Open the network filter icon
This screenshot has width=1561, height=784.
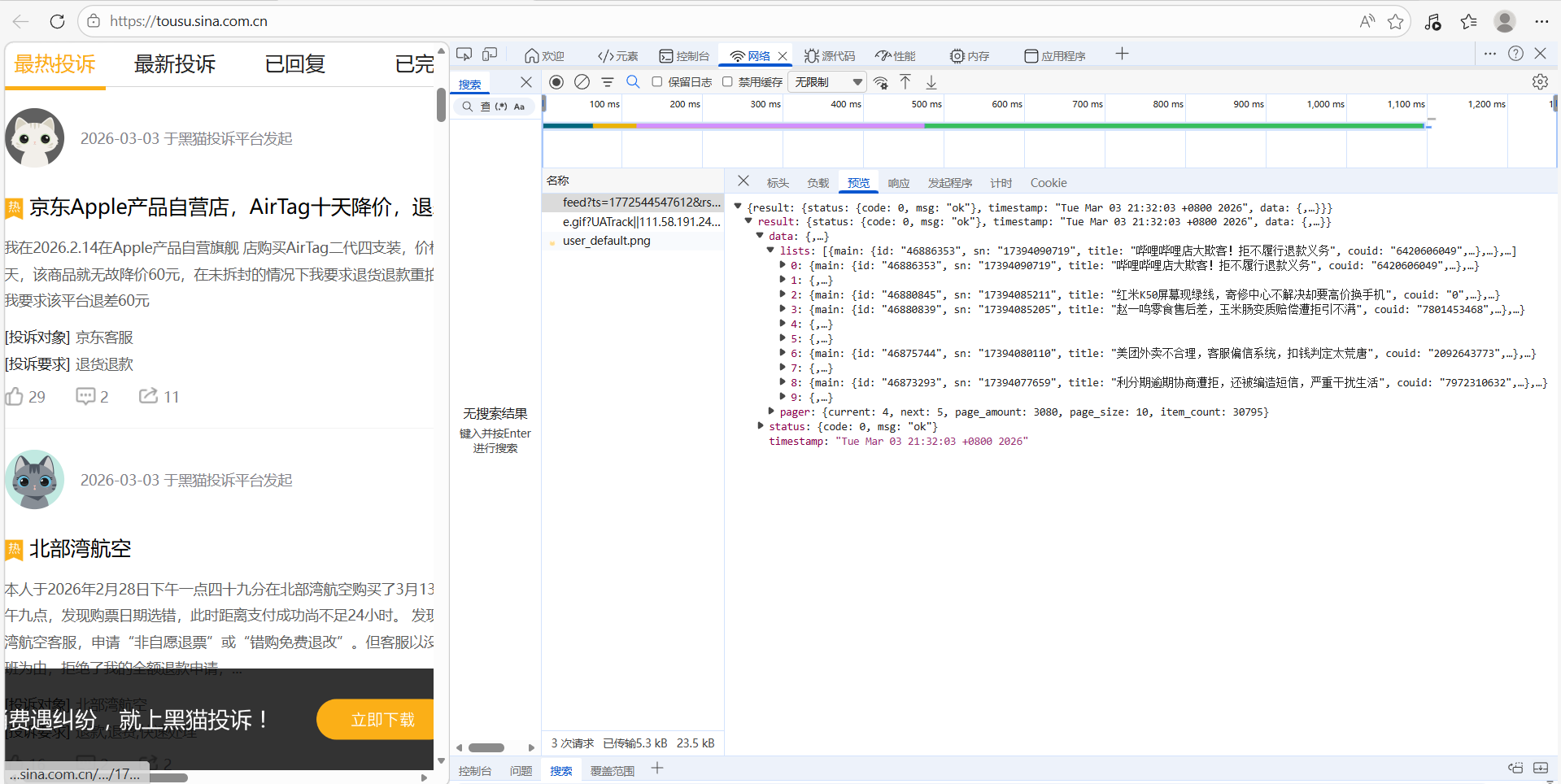tap(607, 82)
